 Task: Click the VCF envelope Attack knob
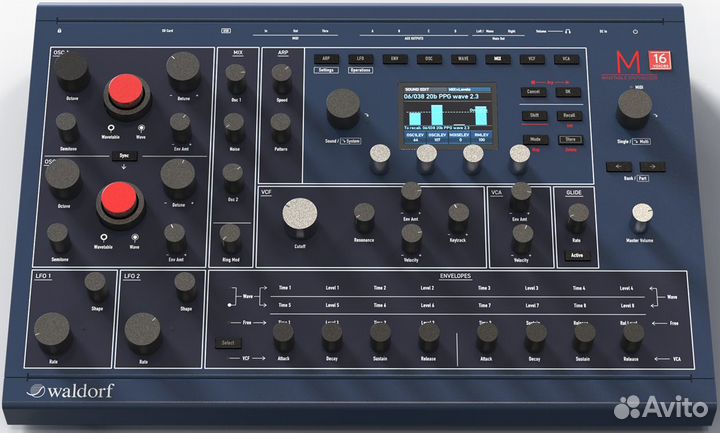283,337
